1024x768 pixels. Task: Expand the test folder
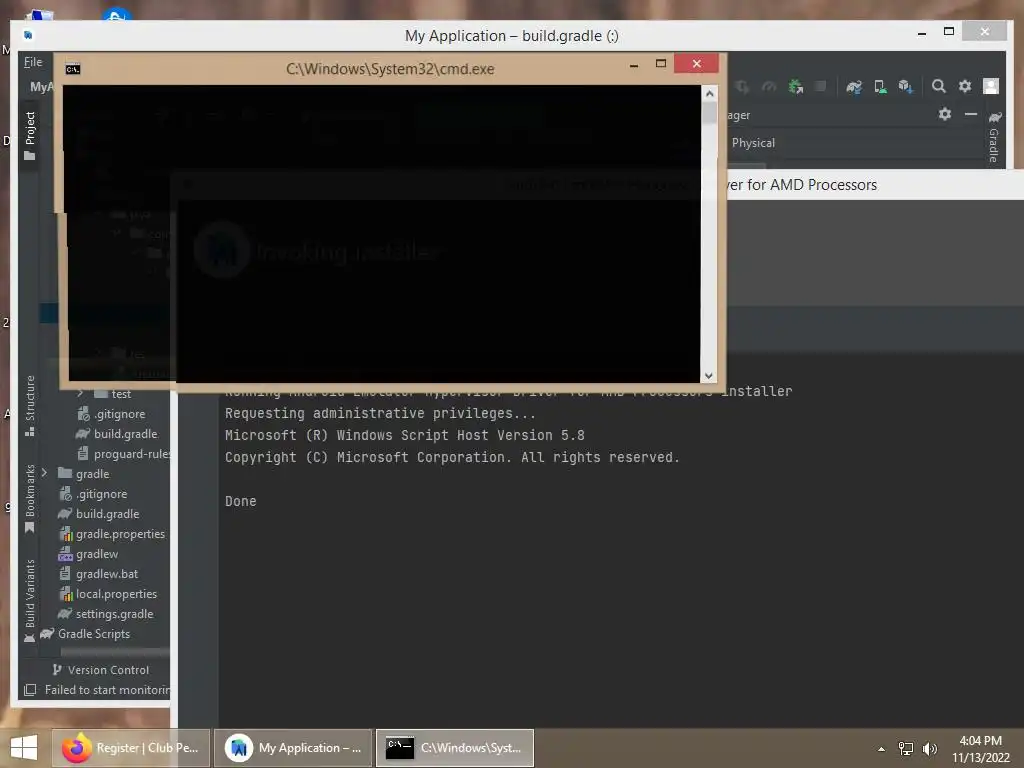[80, 394]
